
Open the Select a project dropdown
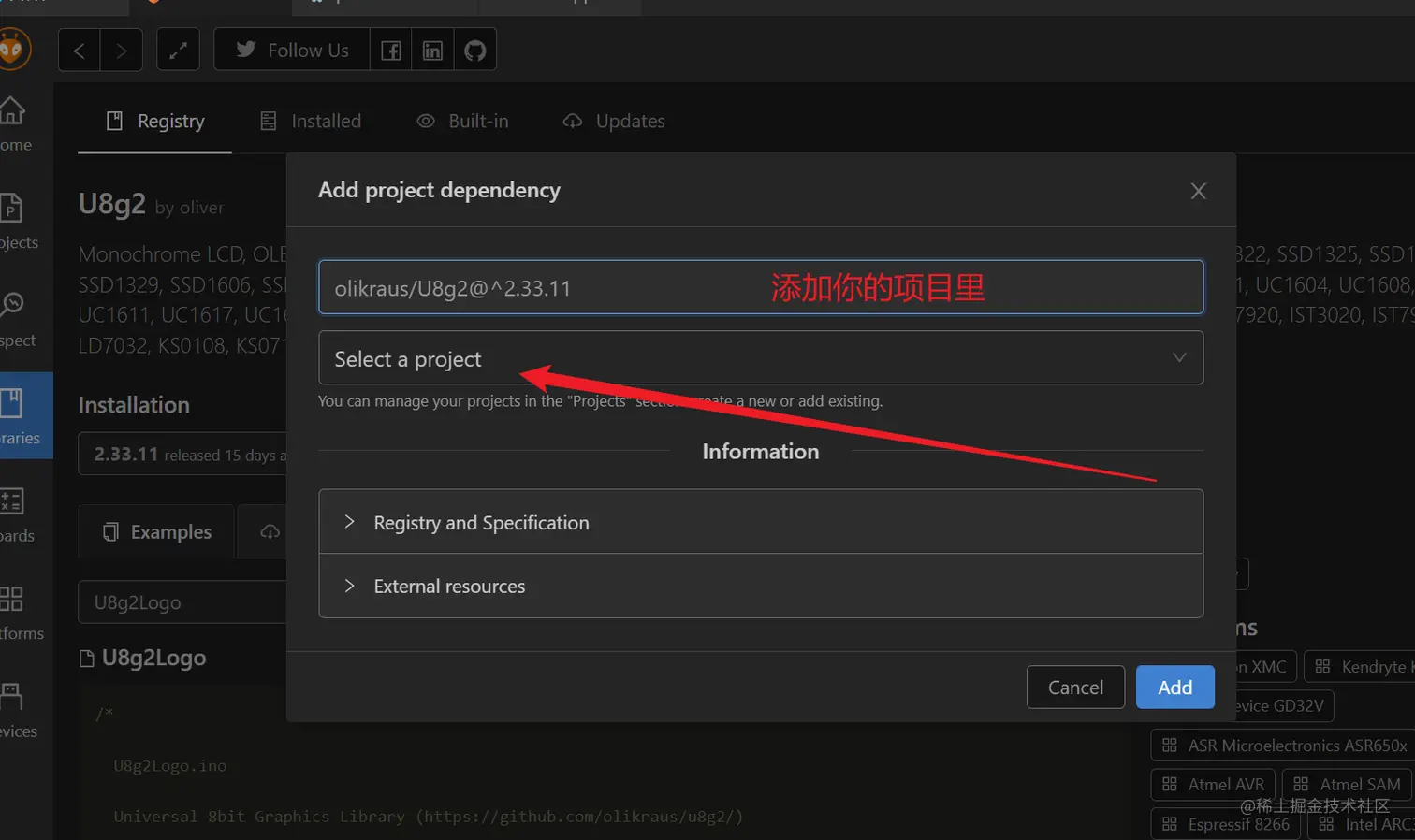pyautogui.click(x=761, y=358)
